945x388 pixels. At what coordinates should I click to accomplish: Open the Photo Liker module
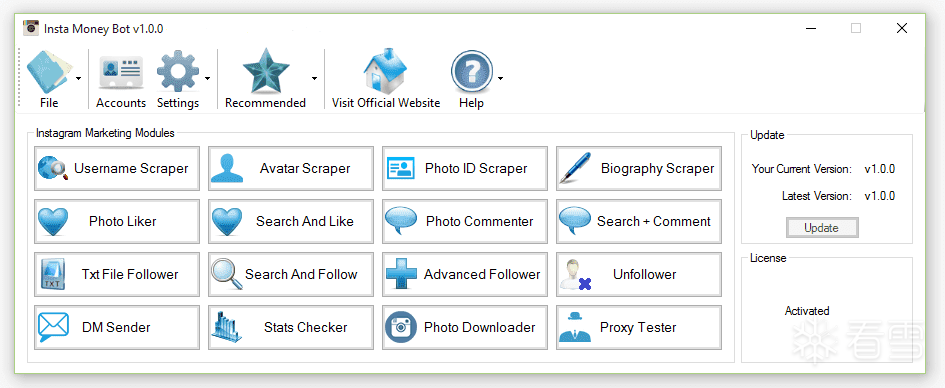pyautogui.click(x=117, y=222)
